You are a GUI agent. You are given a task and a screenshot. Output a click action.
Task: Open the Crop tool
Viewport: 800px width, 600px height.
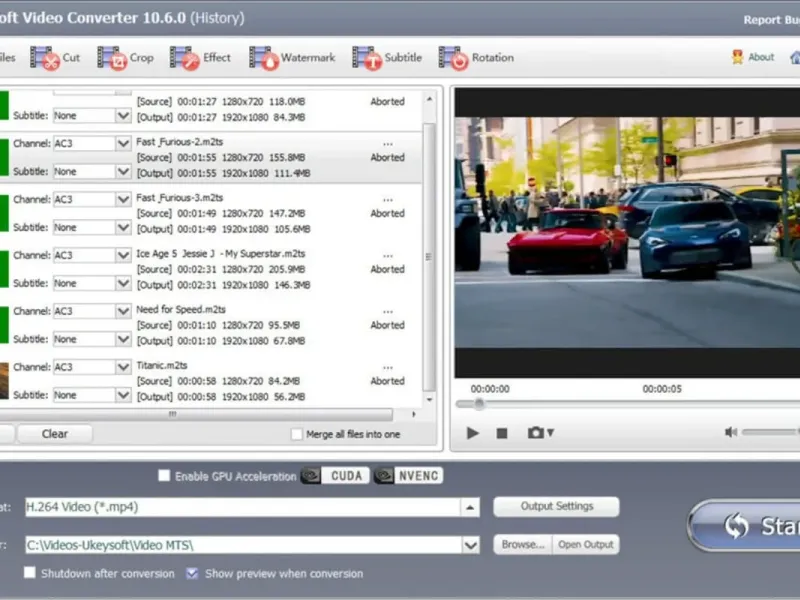(x=126, y=58)
